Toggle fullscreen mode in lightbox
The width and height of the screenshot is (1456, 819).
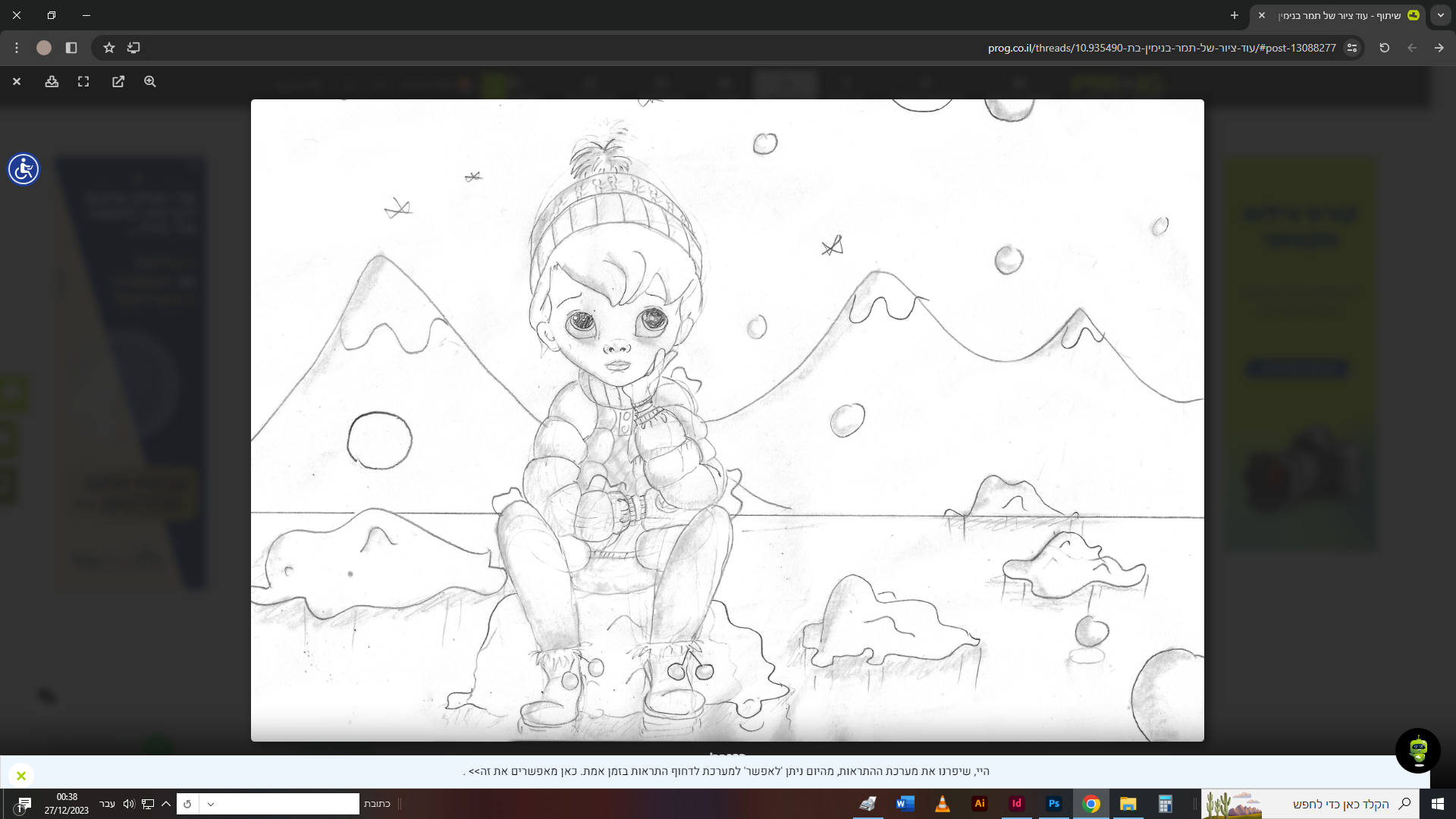tap(83, 81)
